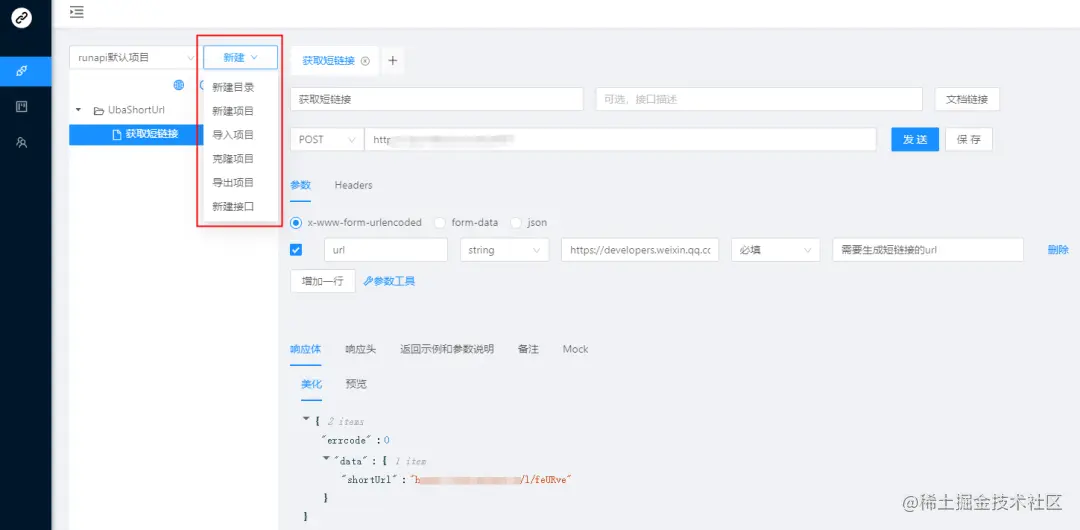Collapse the root JSON object arrow
1080x530 pixels.
coord(306,419)
